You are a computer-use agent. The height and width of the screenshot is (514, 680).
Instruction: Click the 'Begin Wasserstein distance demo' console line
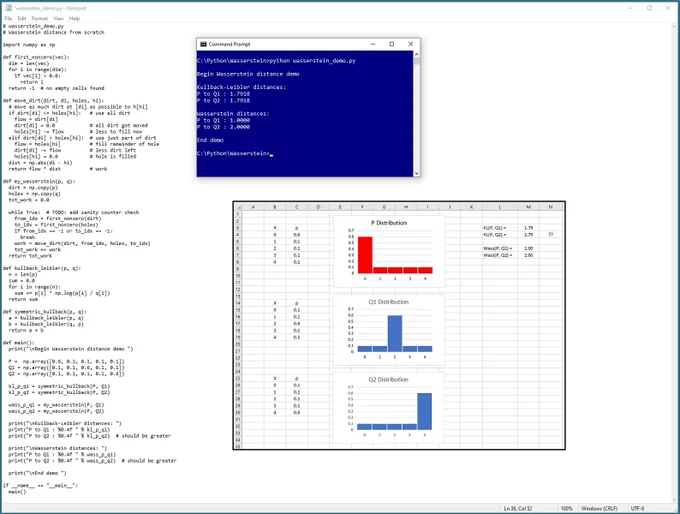248,74
